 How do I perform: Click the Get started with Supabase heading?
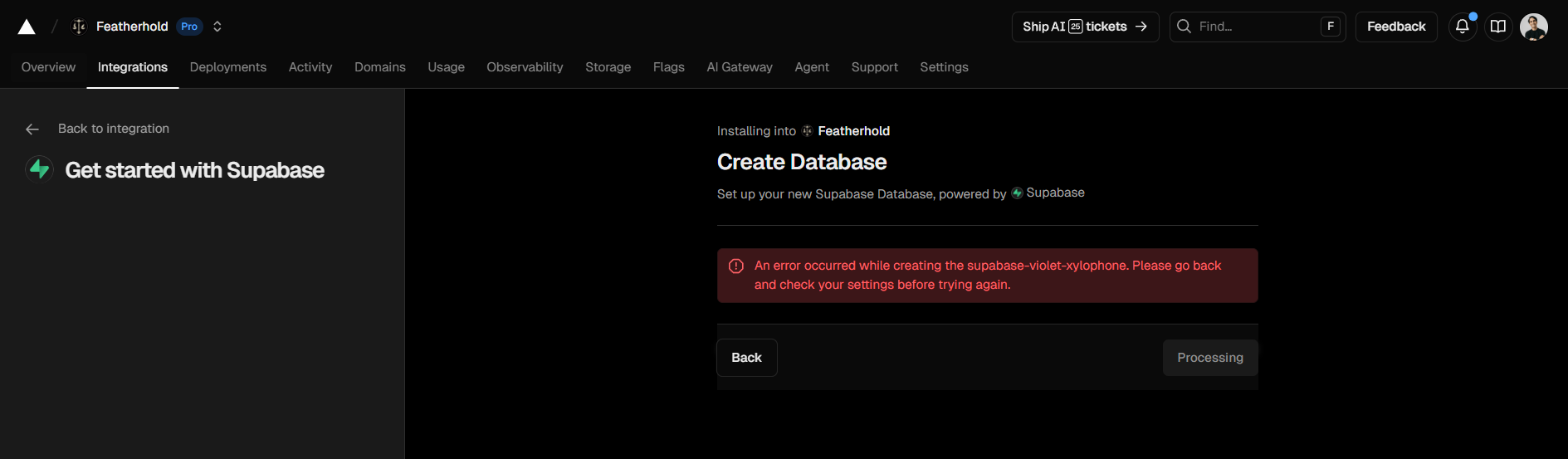click(x=194, y=170)
